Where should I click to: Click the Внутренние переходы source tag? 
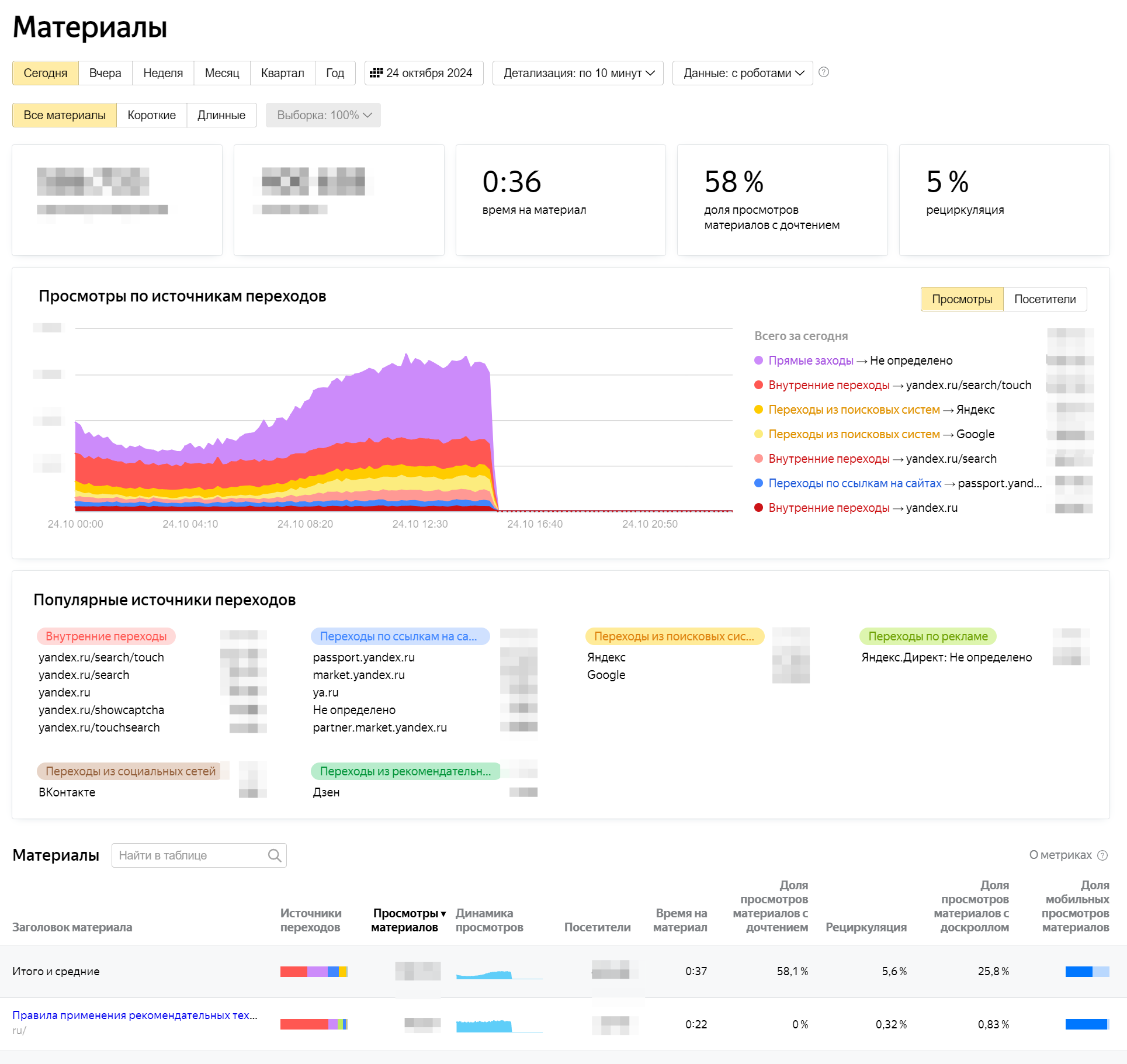point(106,636)
